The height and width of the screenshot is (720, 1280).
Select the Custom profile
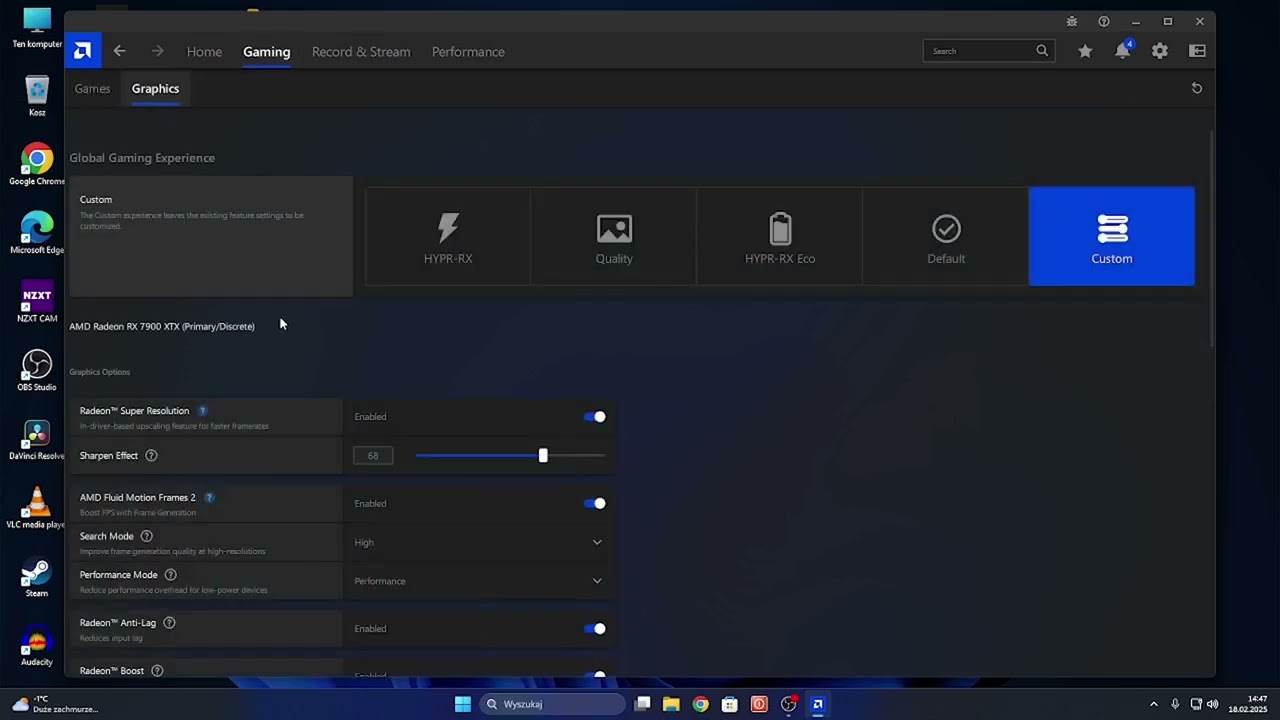coord(1112,236)
